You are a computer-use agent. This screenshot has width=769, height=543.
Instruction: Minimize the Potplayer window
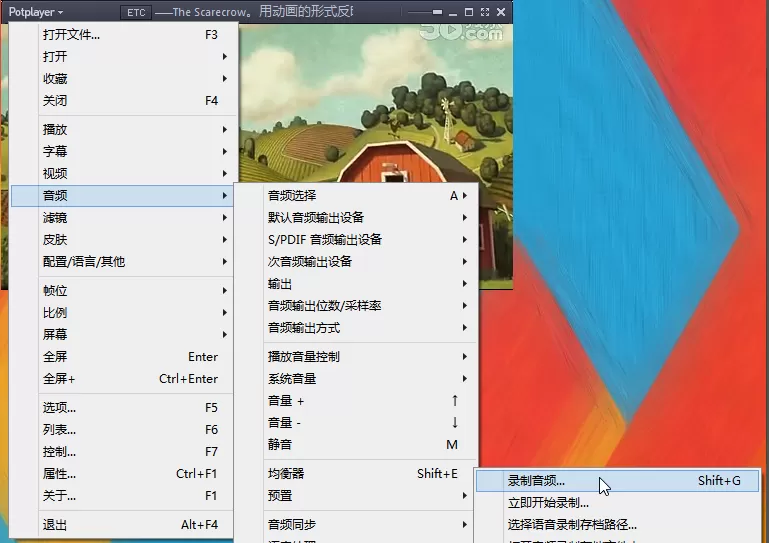[x=453, y=14]
